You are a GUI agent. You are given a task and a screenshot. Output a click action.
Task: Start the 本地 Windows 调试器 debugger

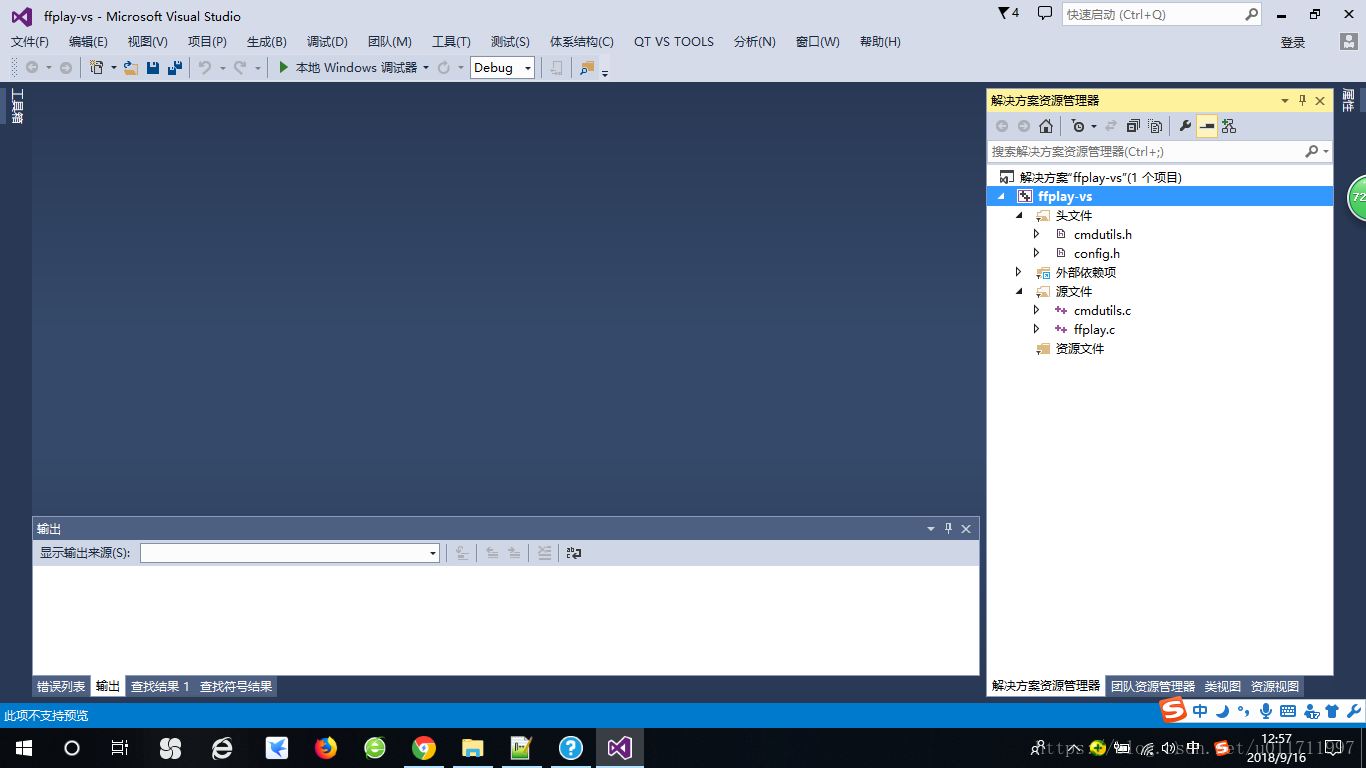[348, 67]
